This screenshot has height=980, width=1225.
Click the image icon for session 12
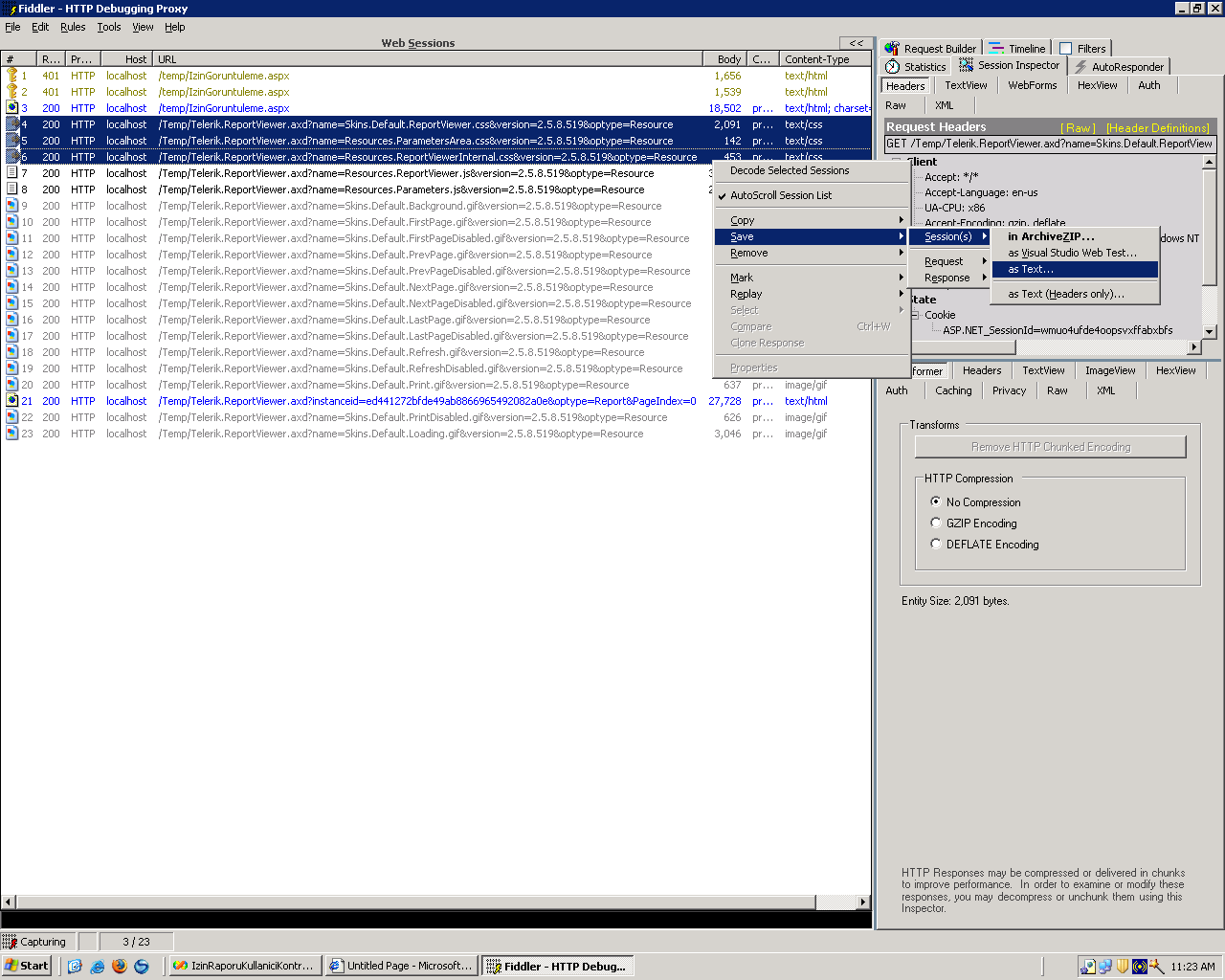point(12,255)
